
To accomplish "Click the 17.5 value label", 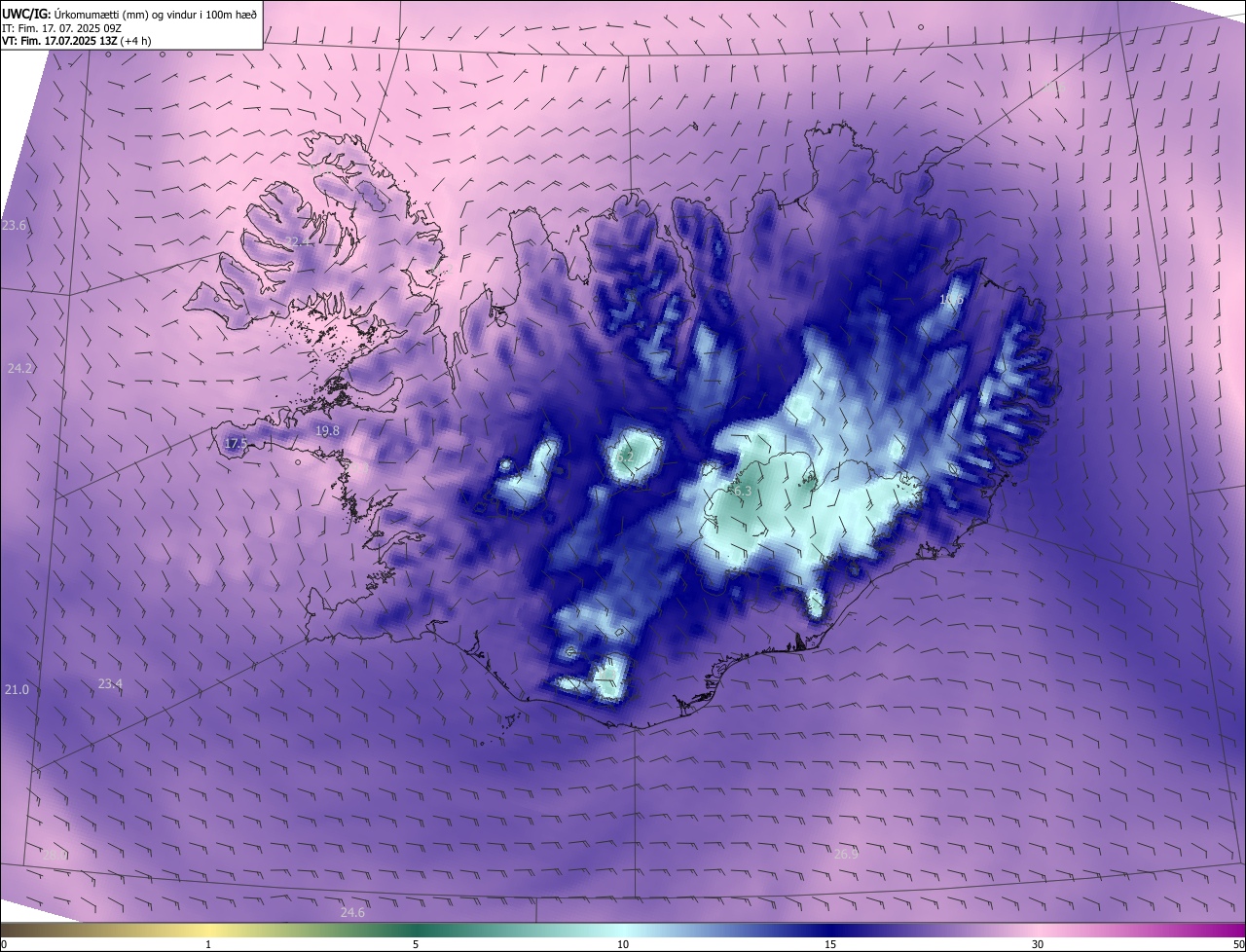I will (235, 443).
